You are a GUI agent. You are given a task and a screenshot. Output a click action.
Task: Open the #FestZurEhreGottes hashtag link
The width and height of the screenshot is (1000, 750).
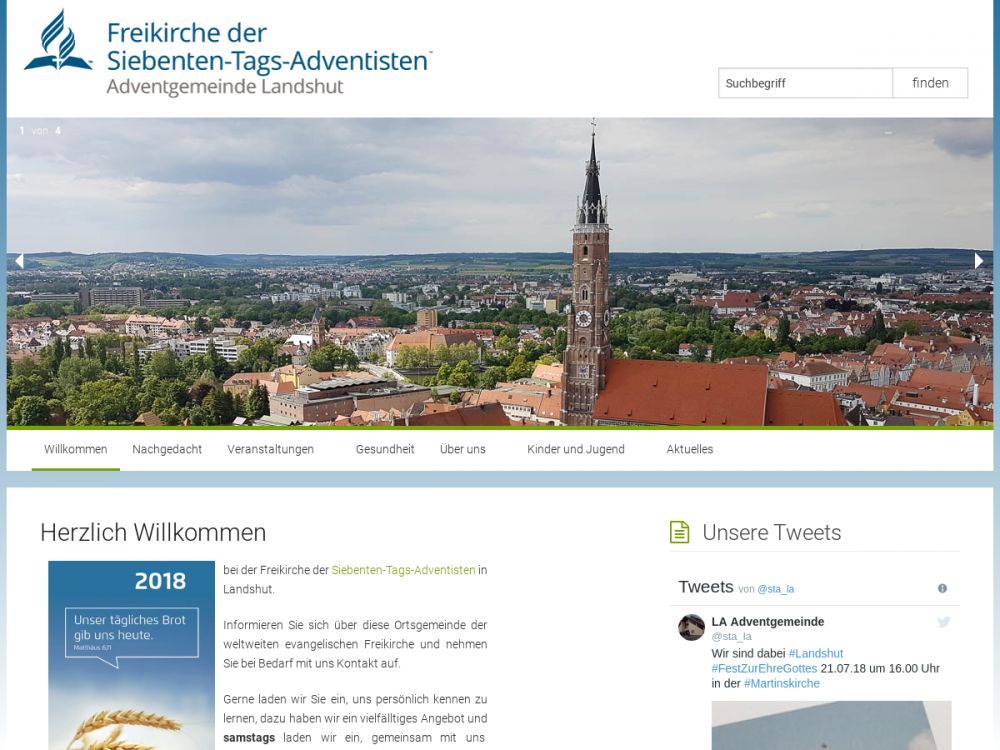point(764,668)
